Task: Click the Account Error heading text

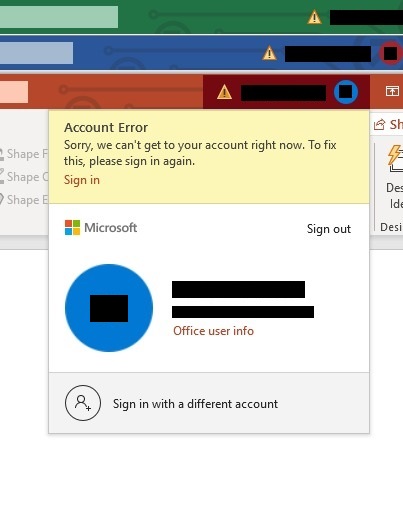Action: tap(106, 127)
